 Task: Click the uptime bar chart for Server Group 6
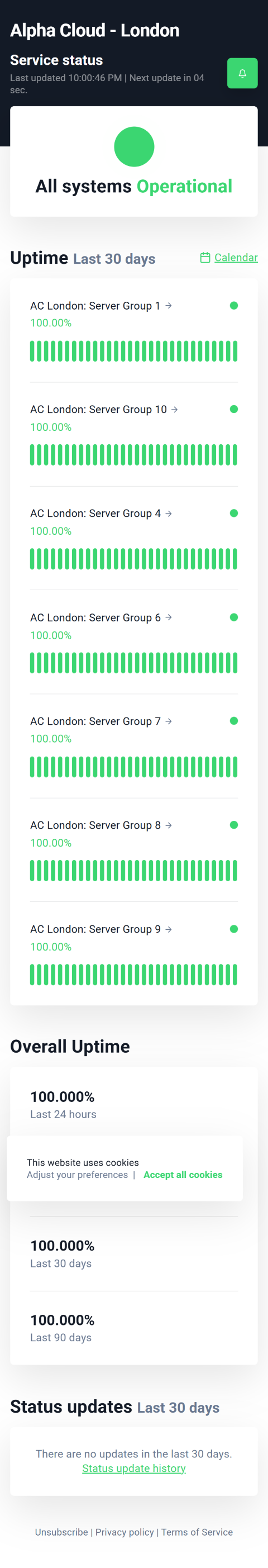tap(133, 663)
